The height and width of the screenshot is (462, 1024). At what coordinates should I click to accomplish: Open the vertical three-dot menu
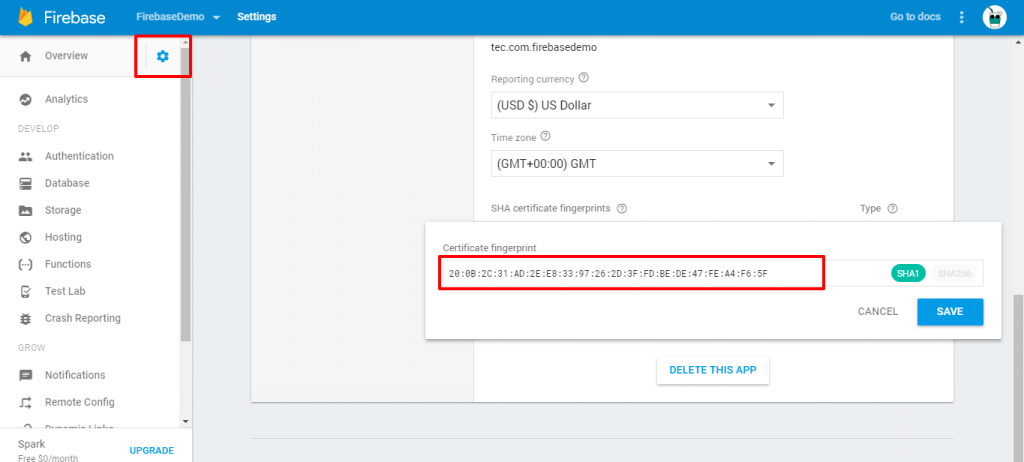tap(962, 17)
